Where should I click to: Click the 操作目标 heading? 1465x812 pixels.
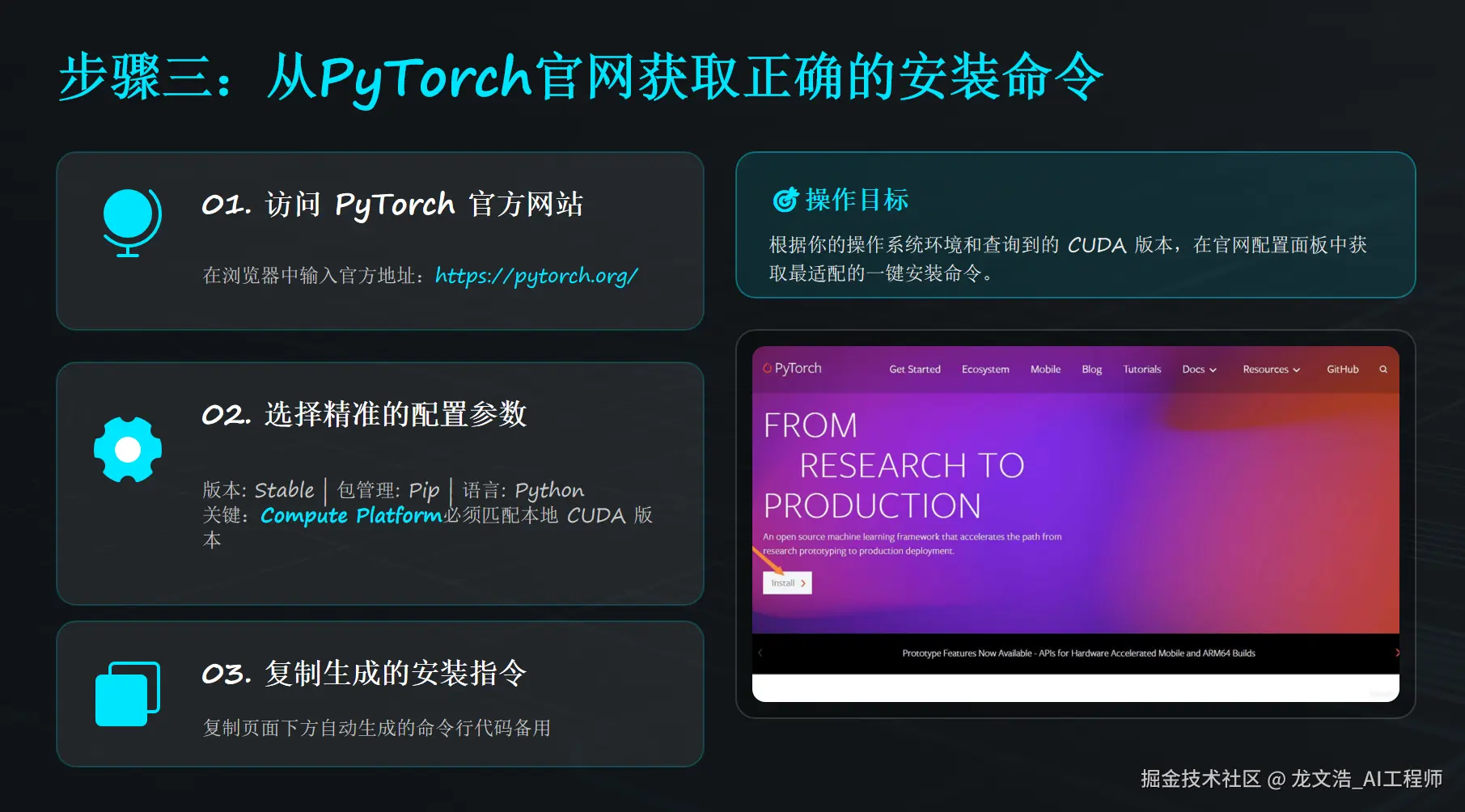pos(857,200)
